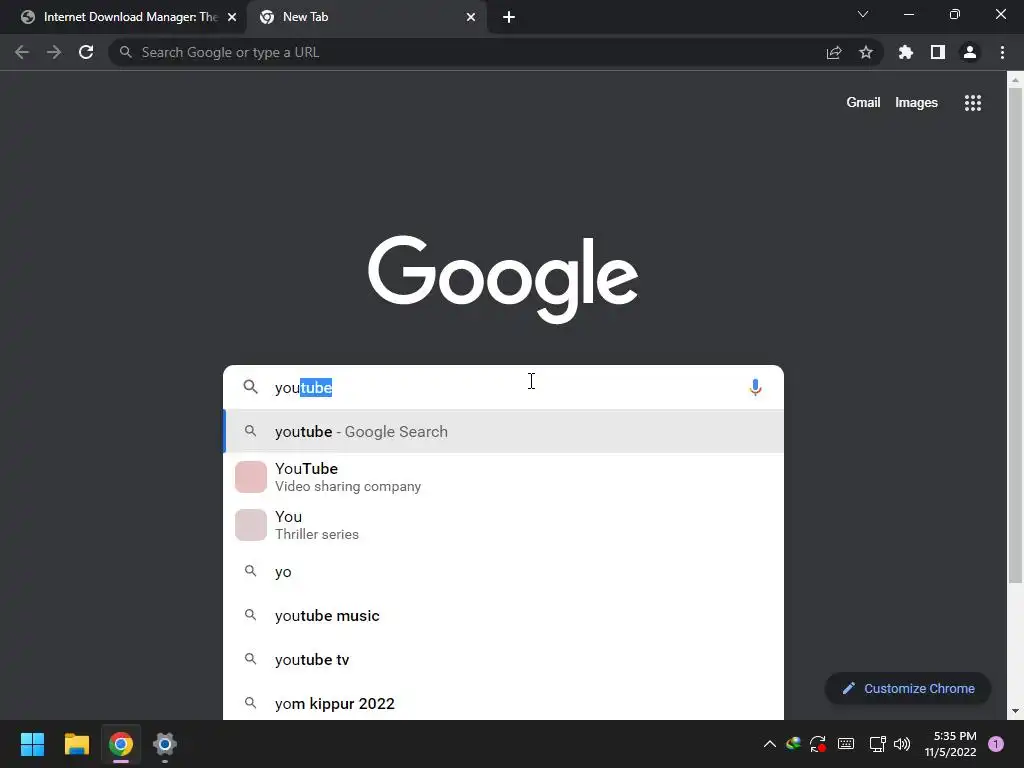The width and height of the screenshot is (1024, 768).
Task: Open the Chrome profile icon
Action: pos(970,52)
